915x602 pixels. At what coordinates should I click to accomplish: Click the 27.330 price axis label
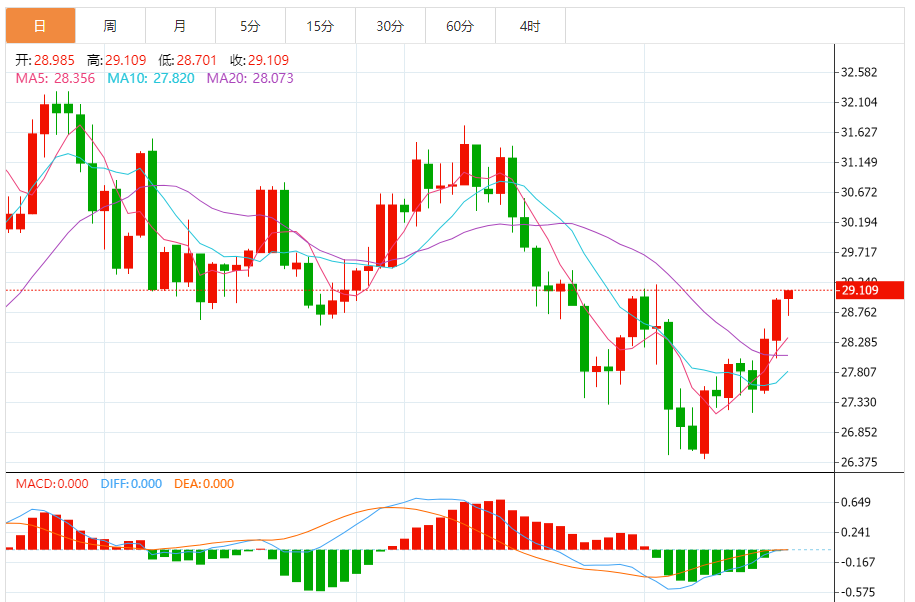(859, 402)
